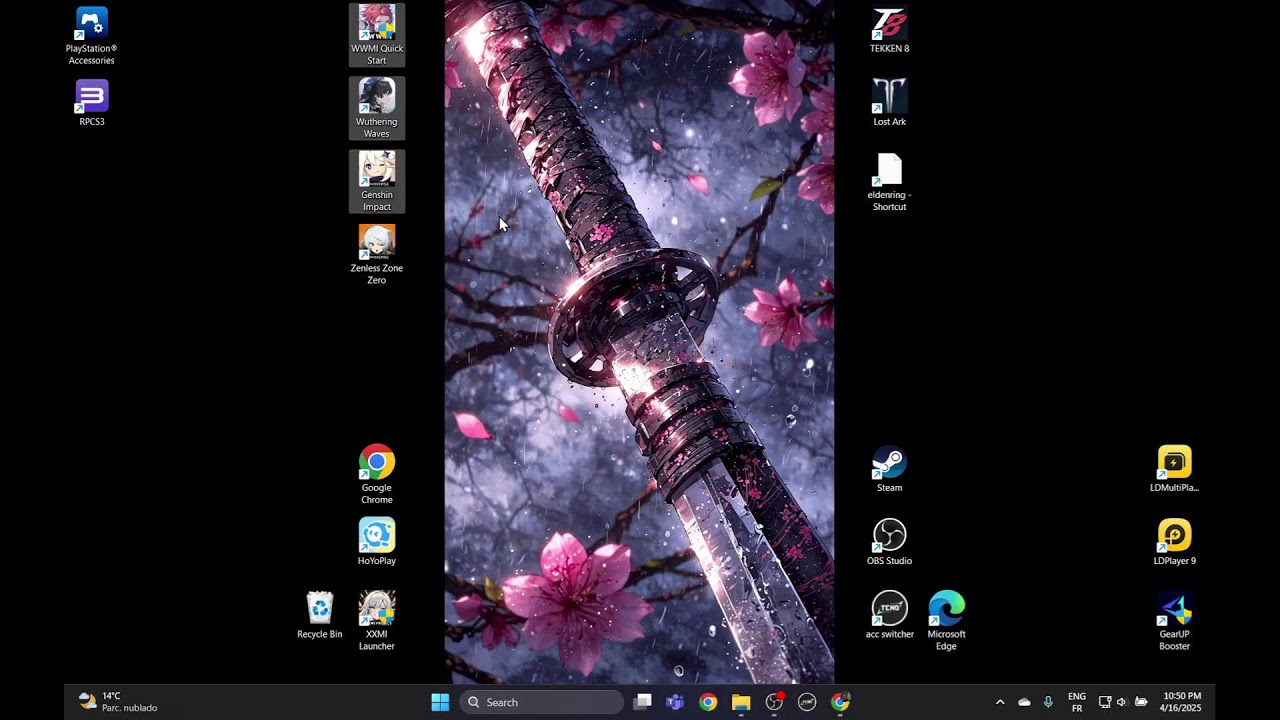Switch to OBS Studio taskbar icon
Screen dimensions: 1280x720
pyautogui.click(x=774, y=702)
